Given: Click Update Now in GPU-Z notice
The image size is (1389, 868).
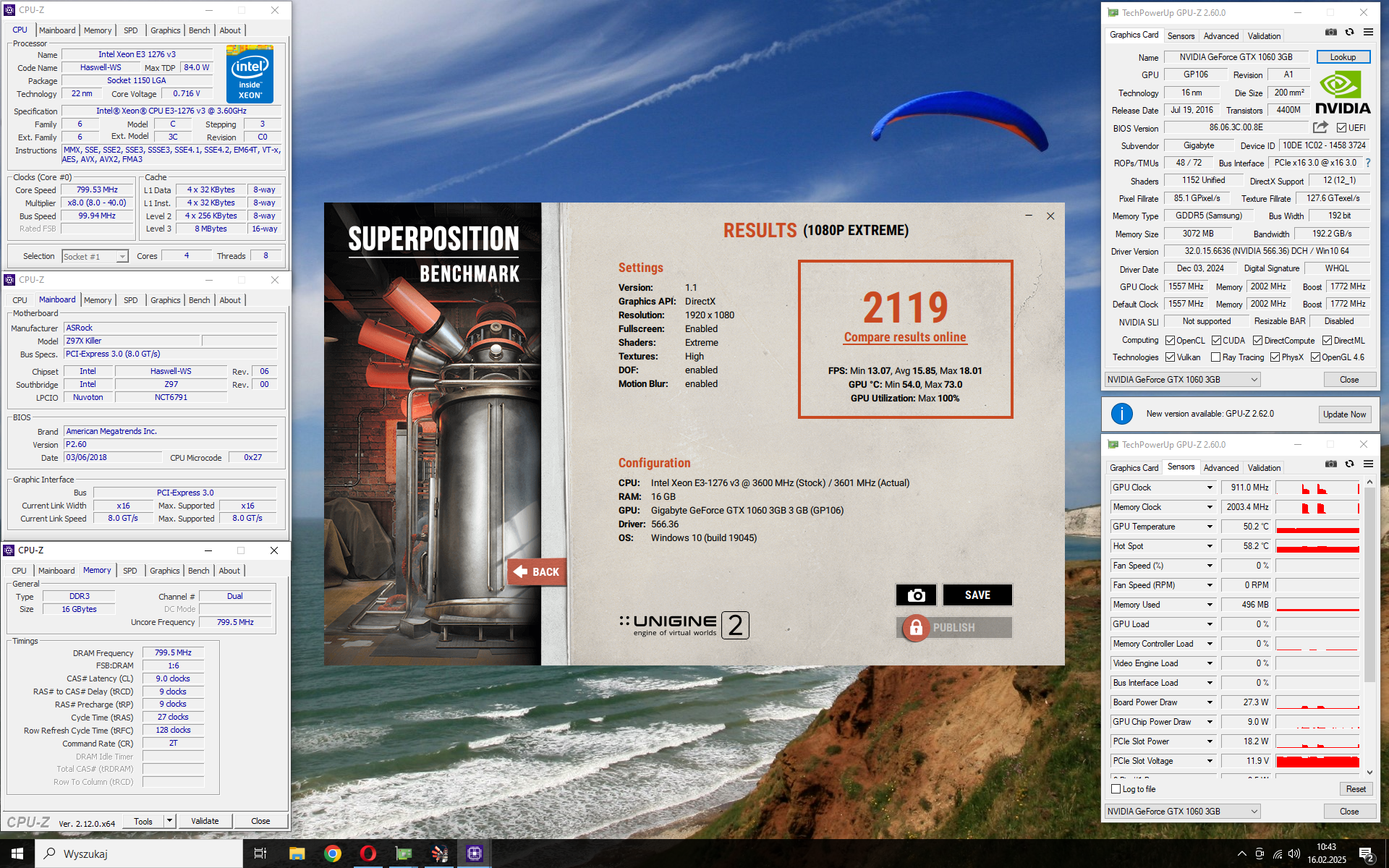Looking at the screenshot, I should (1344, 414).
